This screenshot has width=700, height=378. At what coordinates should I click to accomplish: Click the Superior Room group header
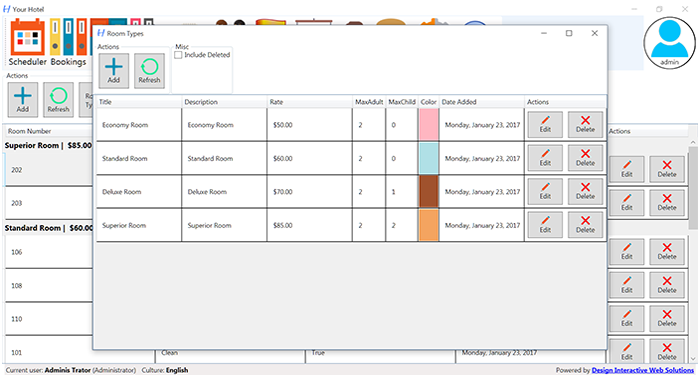pyautogui.click(x=48, y=145)
